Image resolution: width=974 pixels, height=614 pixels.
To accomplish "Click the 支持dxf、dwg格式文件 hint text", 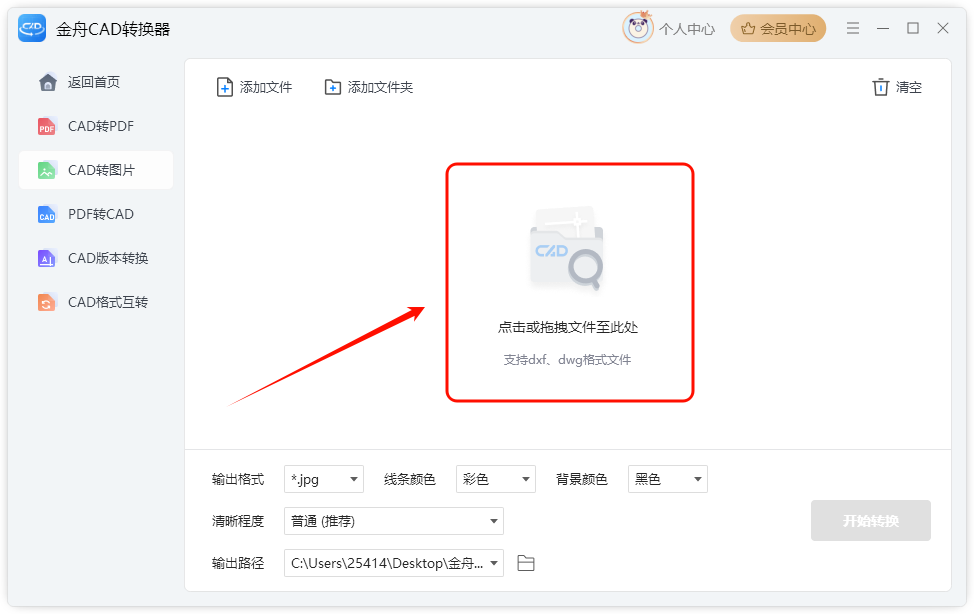I will 567,360.
